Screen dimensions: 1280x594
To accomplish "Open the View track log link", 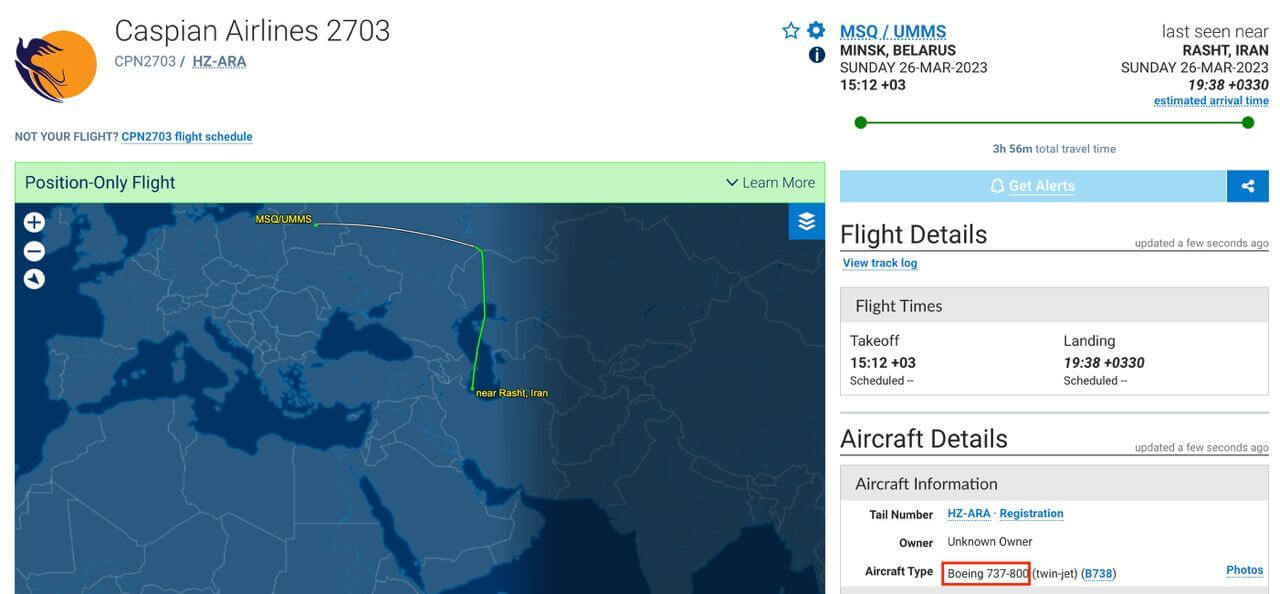I will 879,263.
